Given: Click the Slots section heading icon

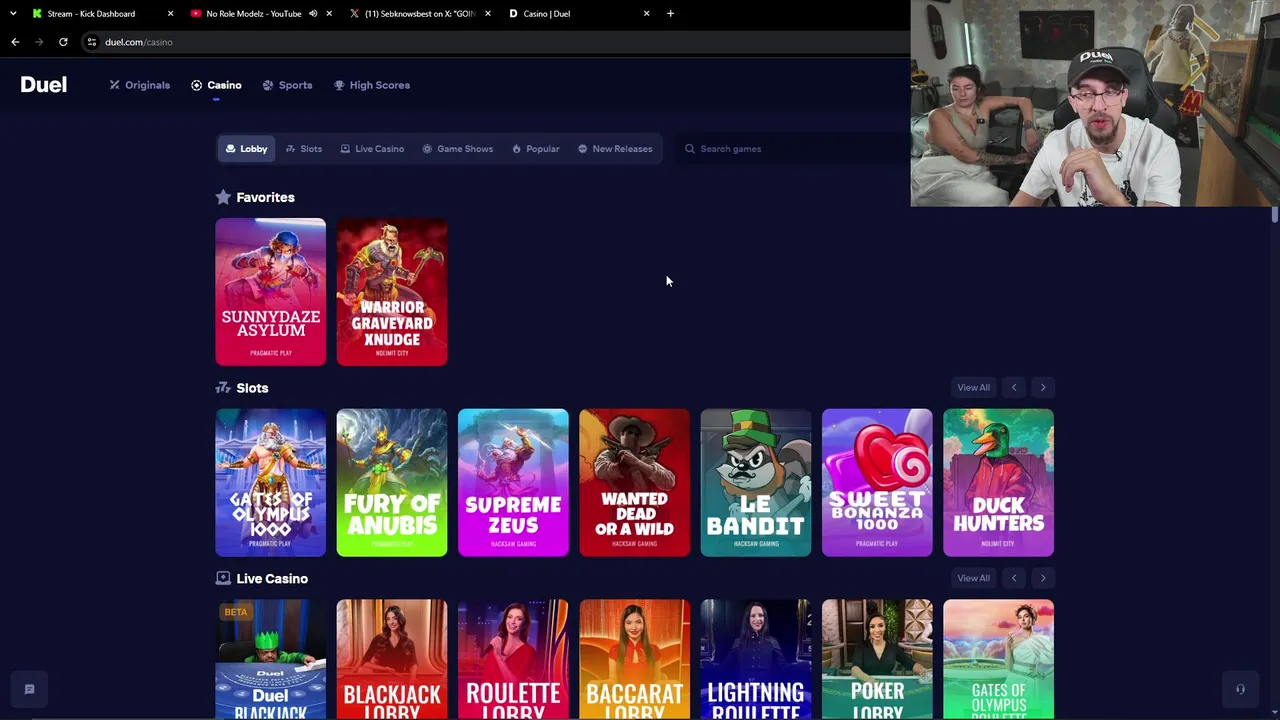Looking at the screenshot, I should pyautogui.click(x=223, y=388).
